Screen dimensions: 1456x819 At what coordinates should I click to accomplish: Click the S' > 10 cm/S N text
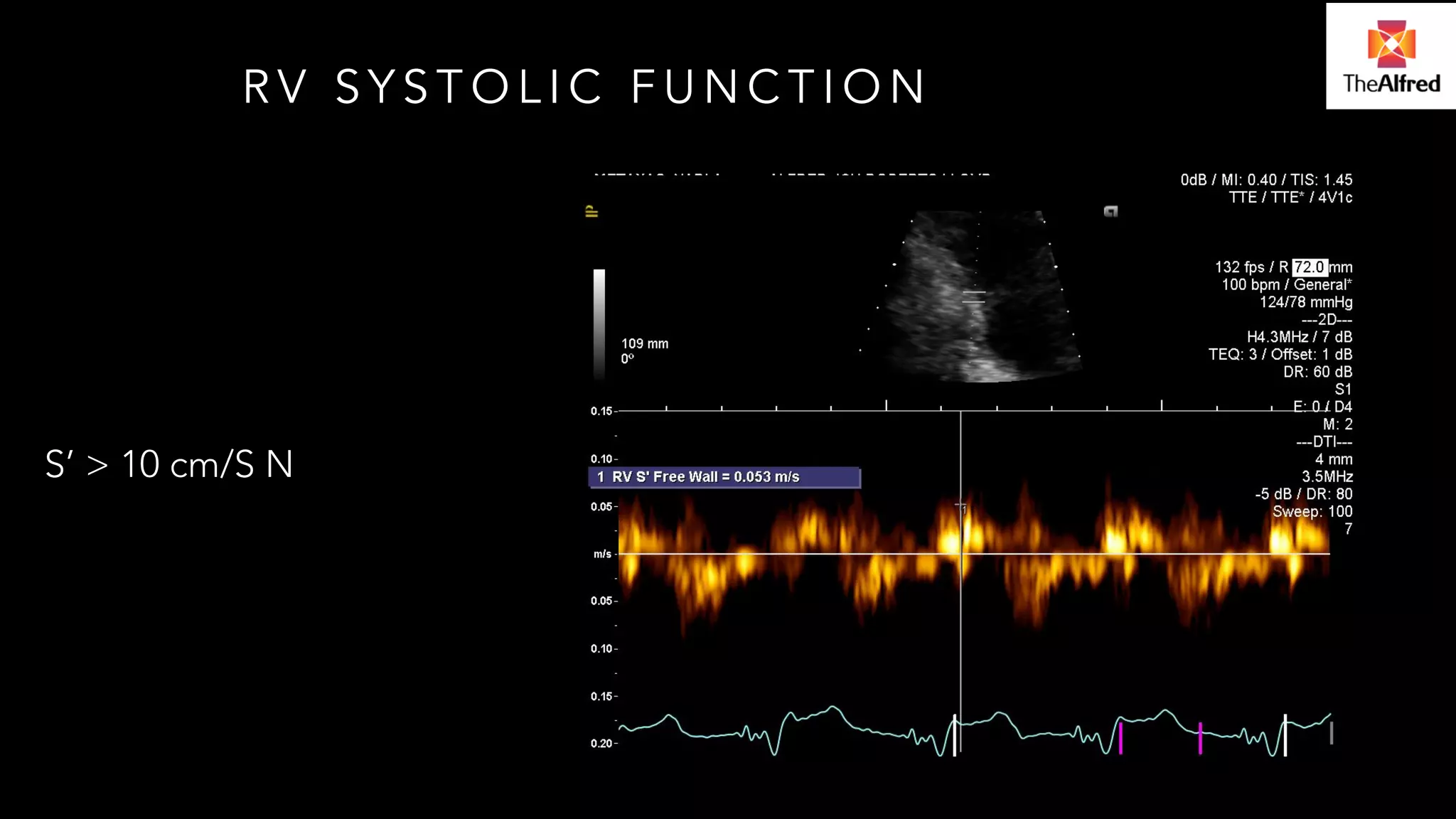(169, 464)
